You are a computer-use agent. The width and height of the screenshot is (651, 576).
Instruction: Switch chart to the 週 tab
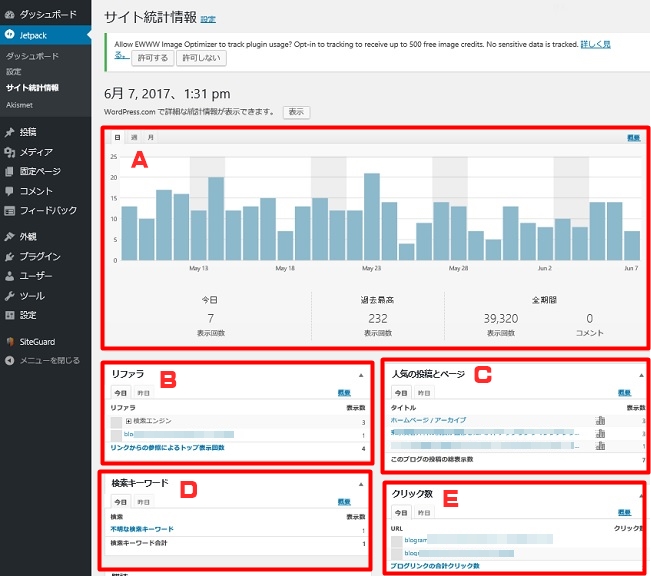coord(134,137)
